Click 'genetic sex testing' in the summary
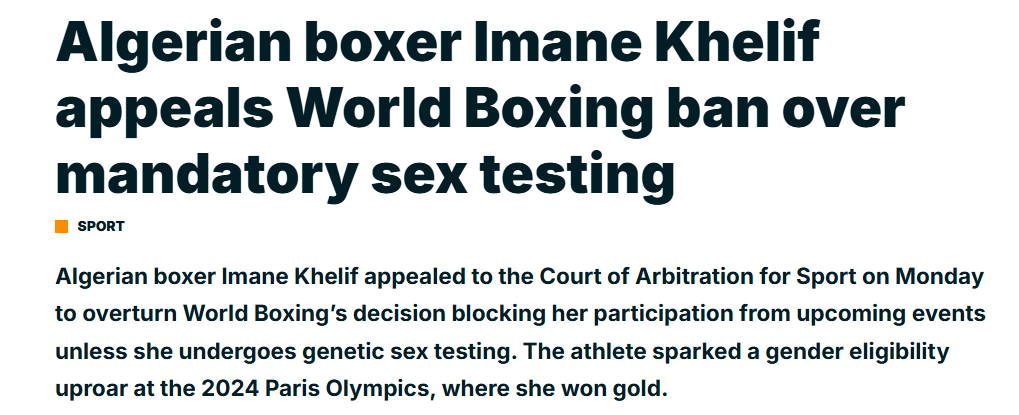 [x=409, y=353]
